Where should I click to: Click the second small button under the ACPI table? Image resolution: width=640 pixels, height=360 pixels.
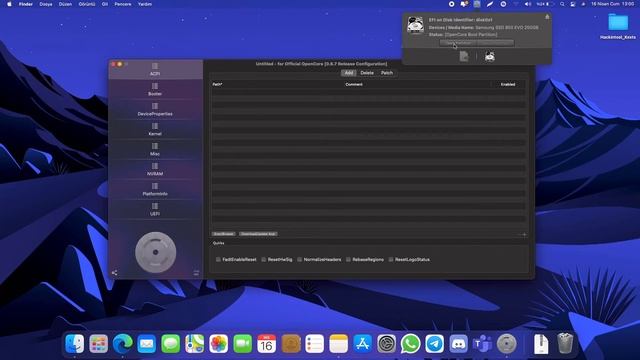point(258,234)
